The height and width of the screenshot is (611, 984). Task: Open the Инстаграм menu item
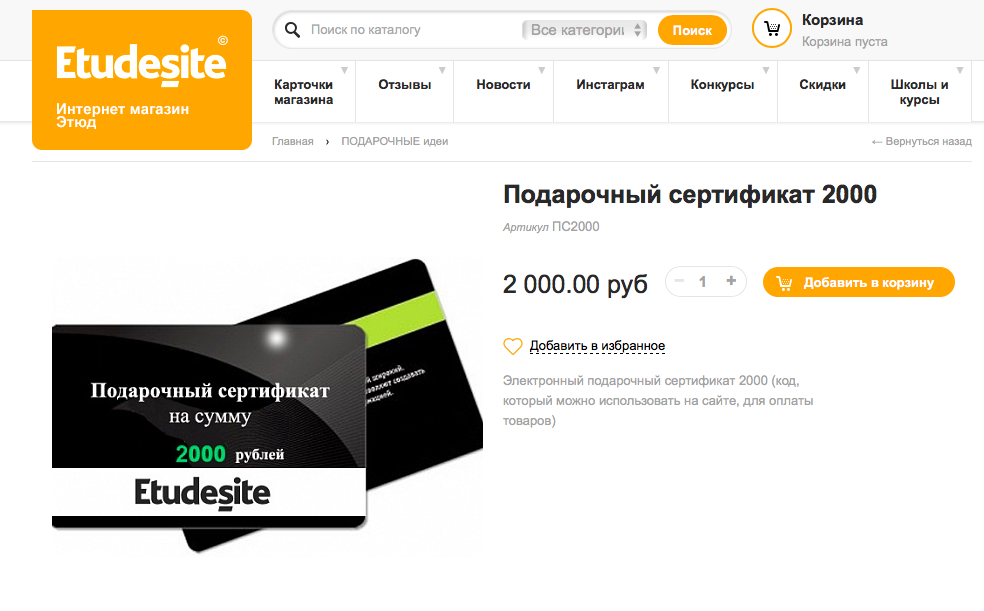(x=610, y=85)
